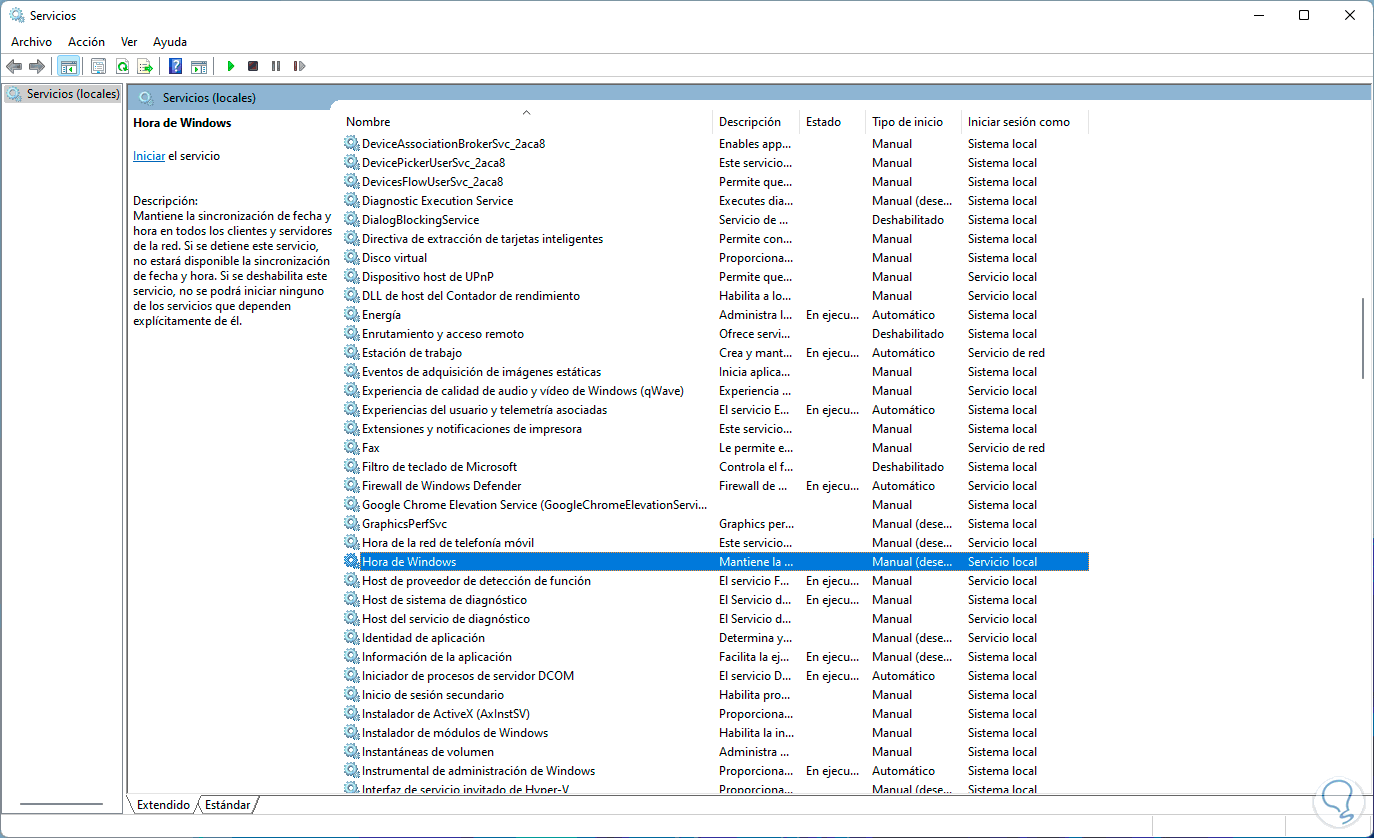Select Instrumental de administración de Windows
Viewport: 1374px width, 838px height.
pos(715,771)
